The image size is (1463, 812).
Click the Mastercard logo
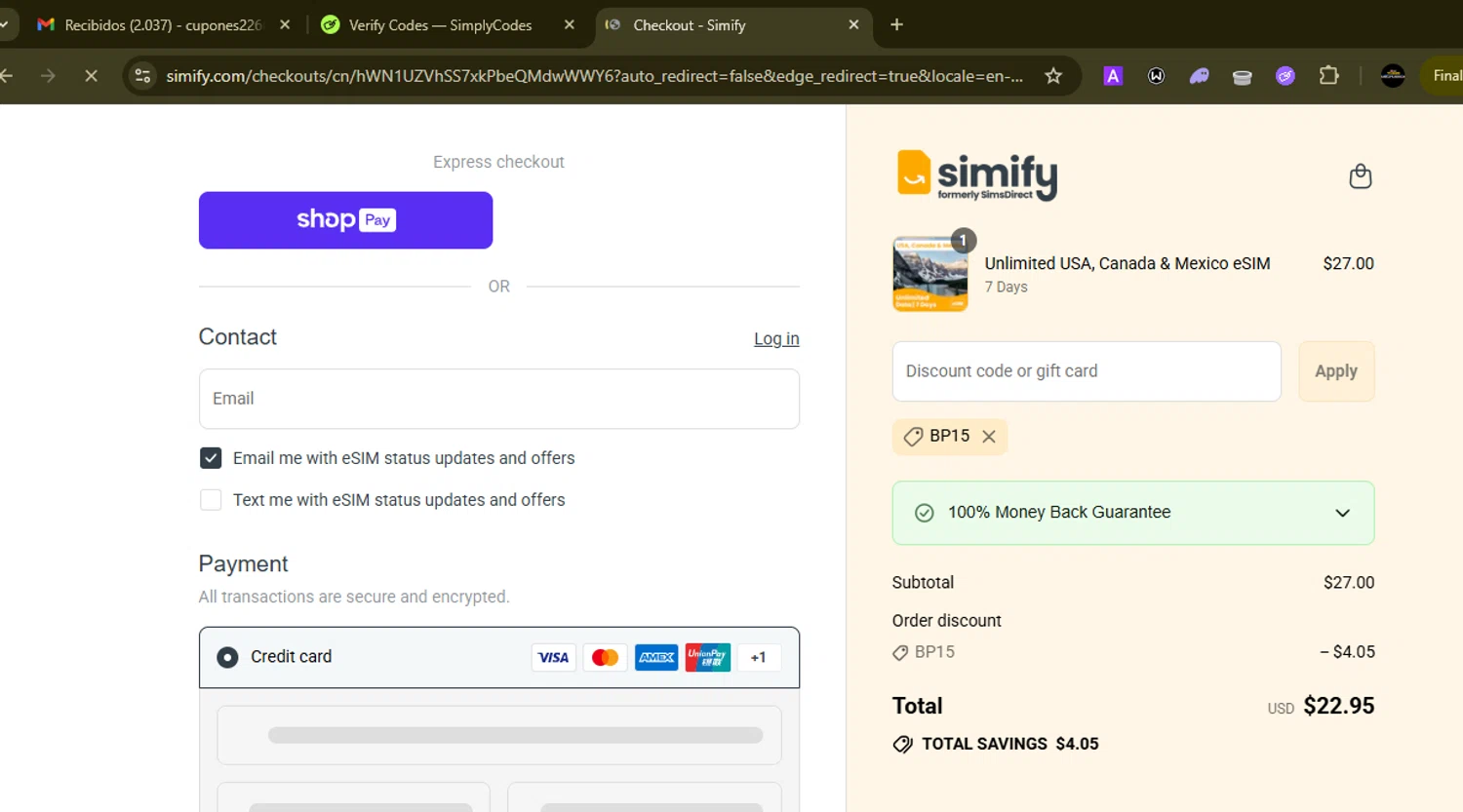(605, 657)
